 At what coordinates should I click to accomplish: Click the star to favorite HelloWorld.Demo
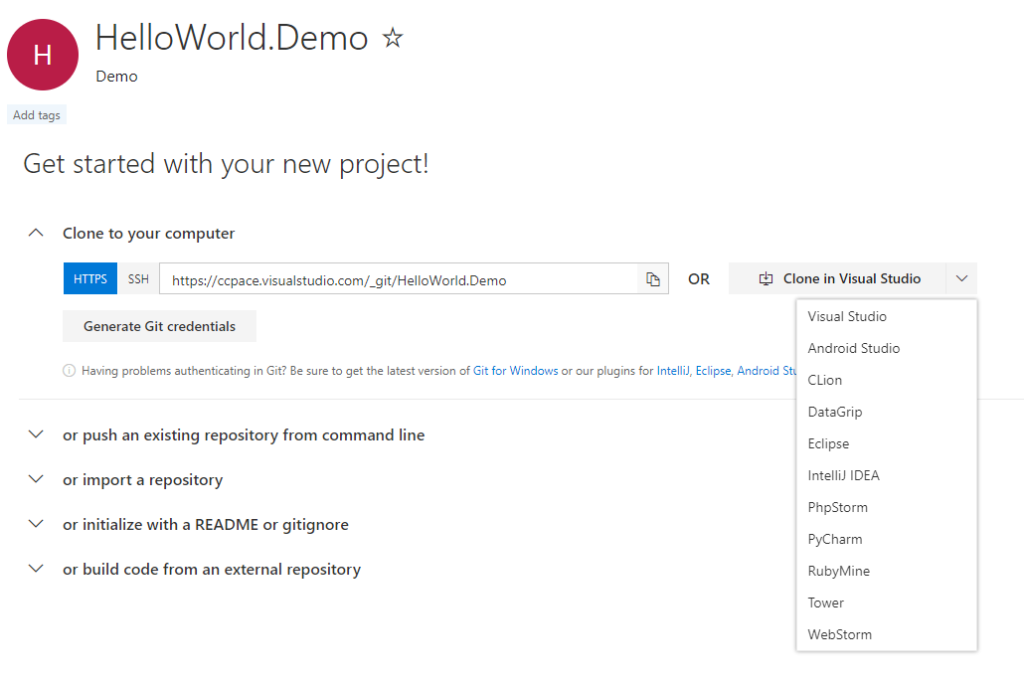[x=392, y=37]
